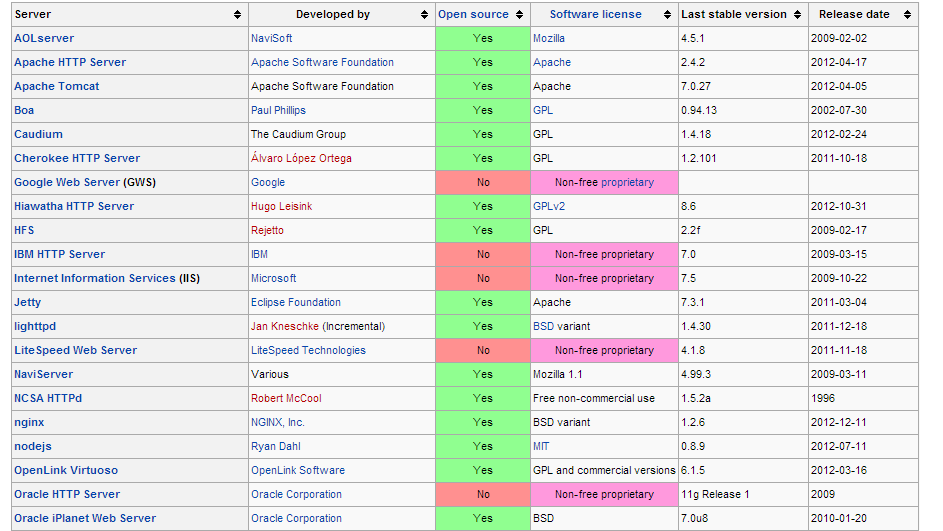
Task: Select 11g Release 1 version text
Action: point(715,494)
